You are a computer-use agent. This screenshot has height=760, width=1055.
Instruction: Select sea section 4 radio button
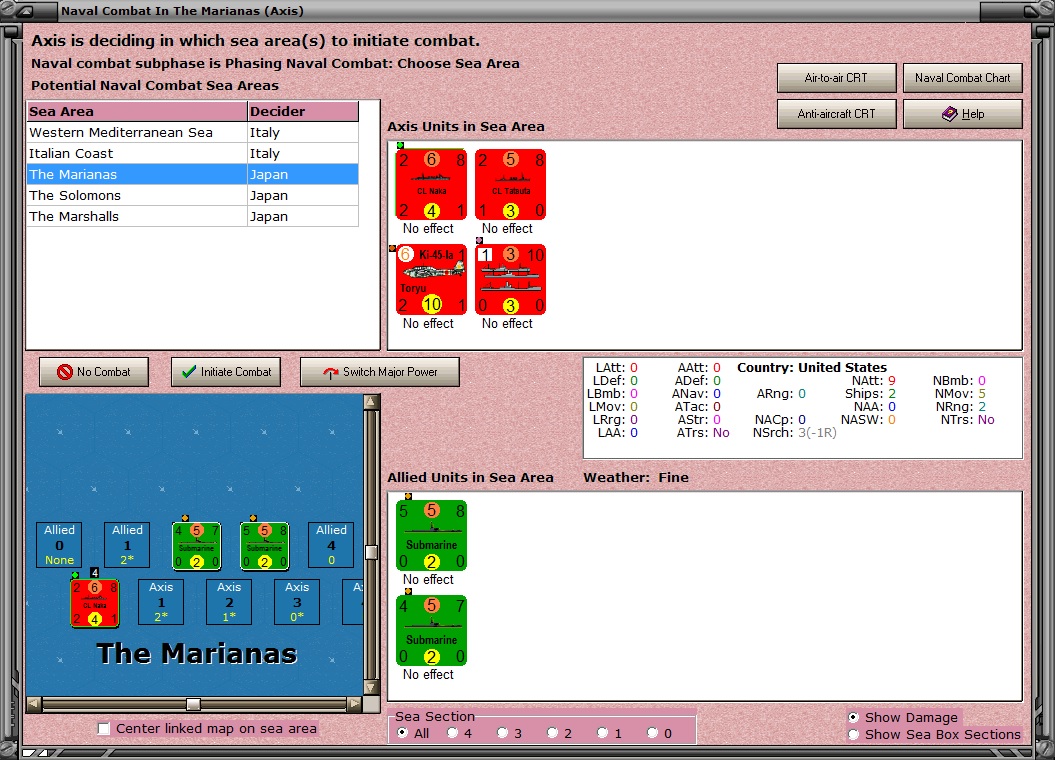[x=452, y=732]
